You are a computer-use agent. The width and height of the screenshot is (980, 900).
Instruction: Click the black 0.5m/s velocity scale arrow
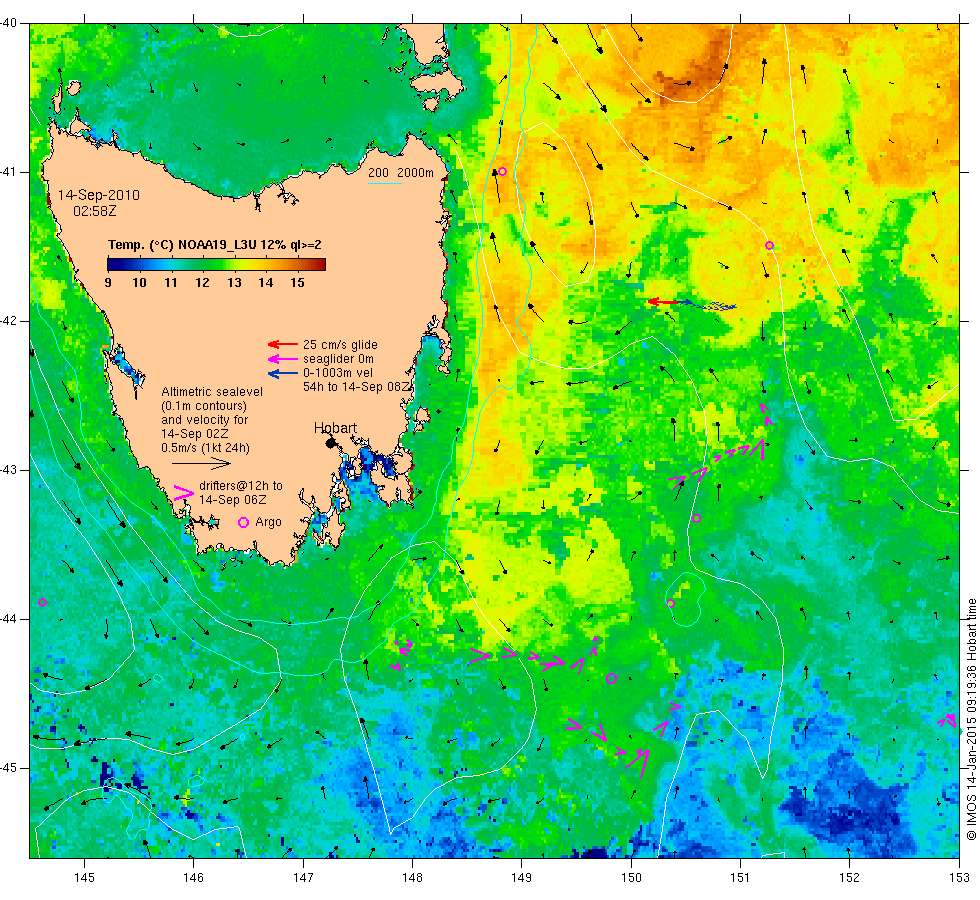201,464
